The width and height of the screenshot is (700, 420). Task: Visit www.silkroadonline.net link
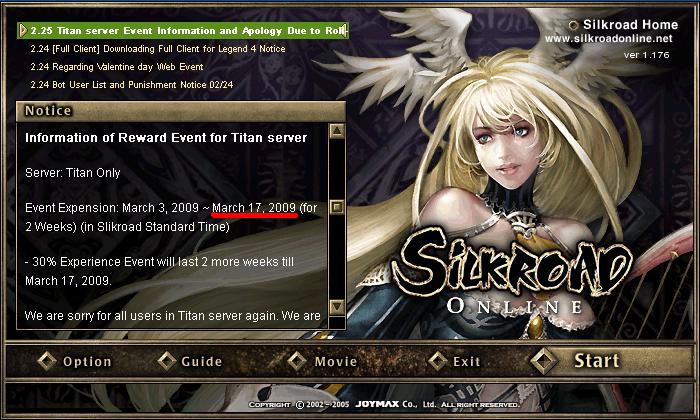(x=608, y=39)
